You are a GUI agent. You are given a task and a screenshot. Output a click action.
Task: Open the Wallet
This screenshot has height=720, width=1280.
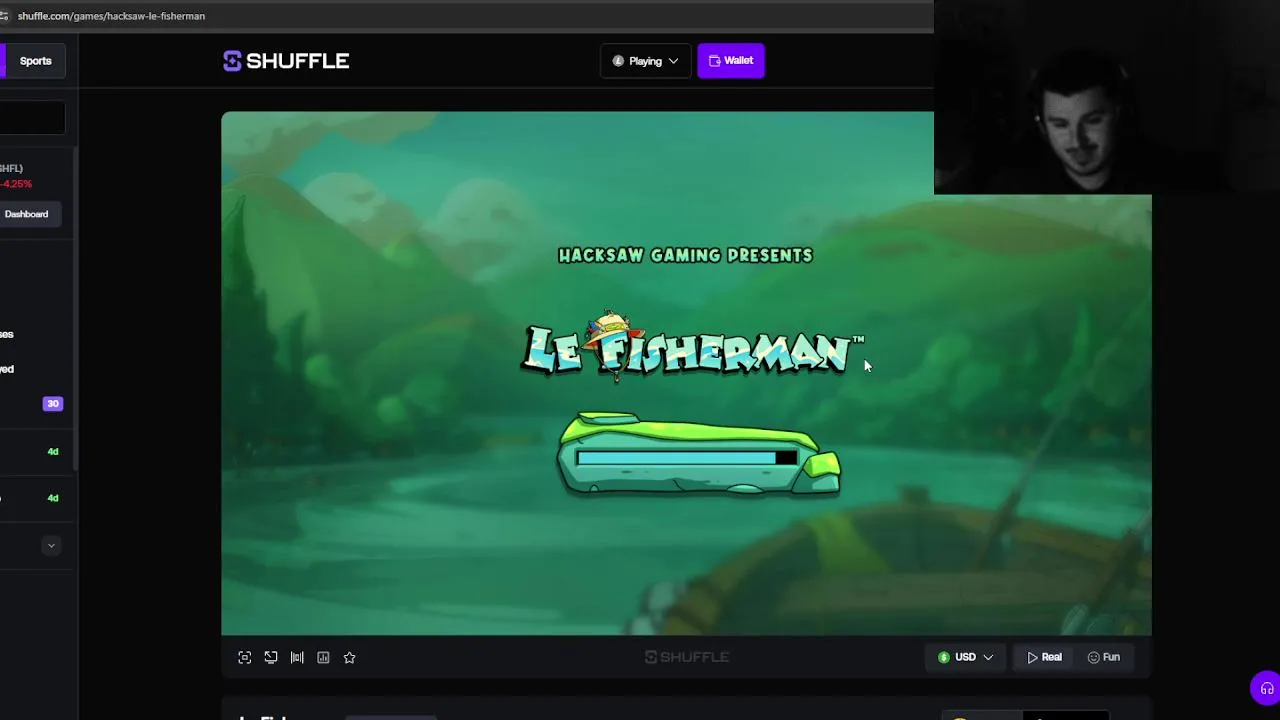[x=731, y=61]
